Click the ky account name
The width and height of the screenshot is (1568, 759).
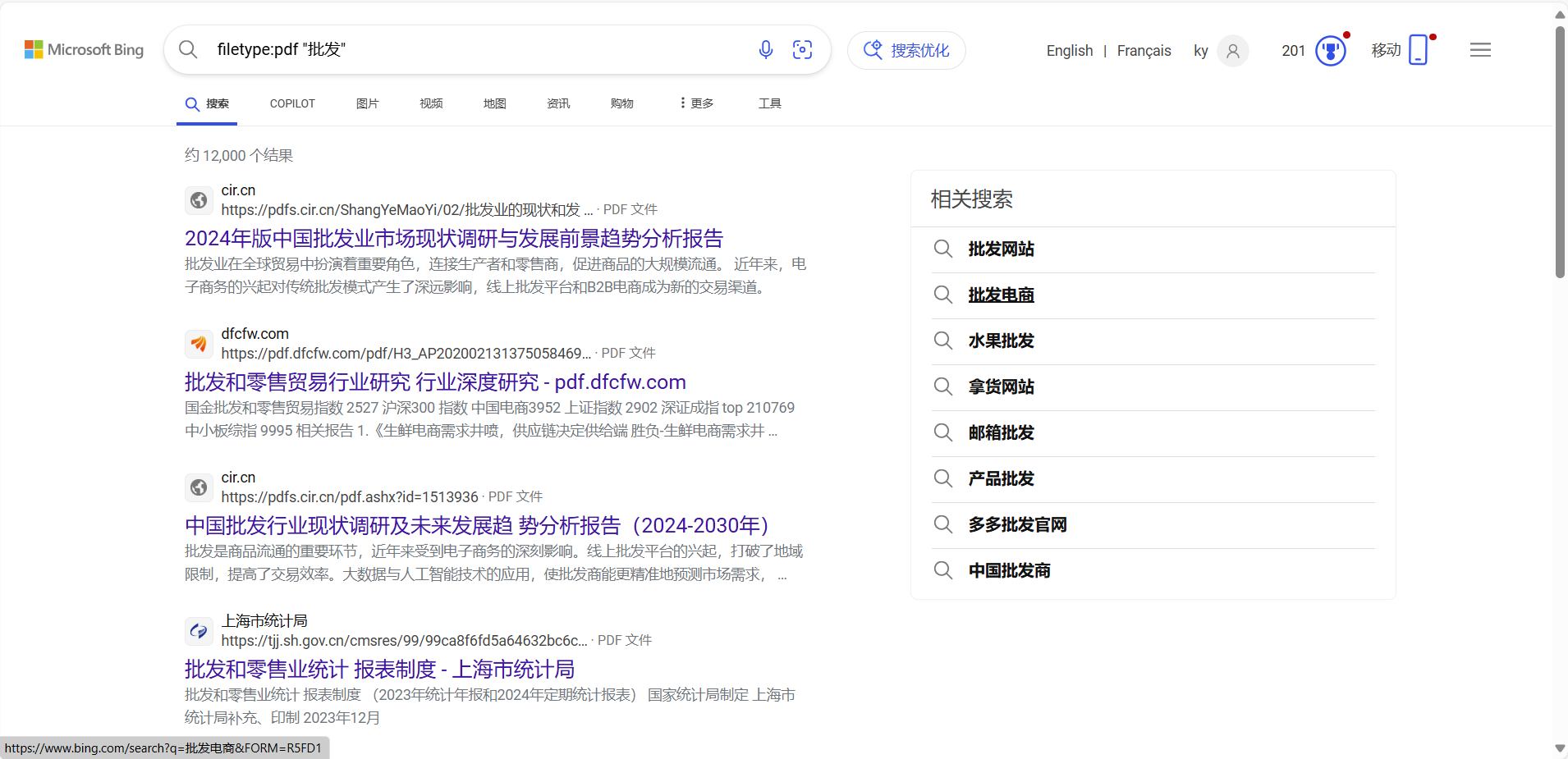point(1200,51)
